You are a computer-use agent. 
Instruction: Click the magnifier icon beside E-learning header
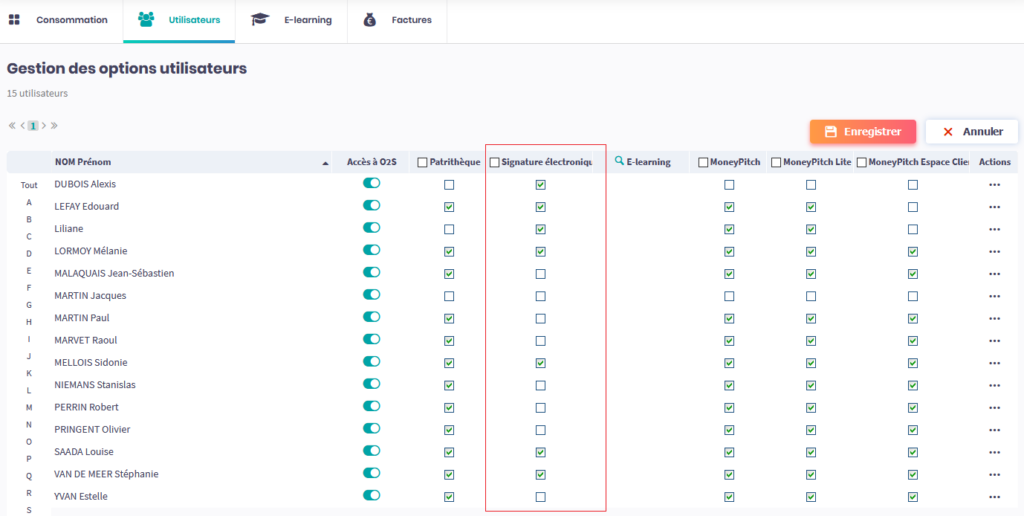tap(619, 162)
